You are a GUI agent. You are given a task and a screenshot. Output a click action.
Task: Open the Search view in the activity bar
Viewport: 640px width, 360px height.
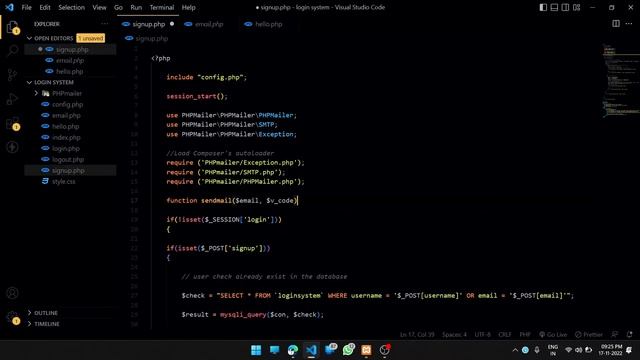(x=12, y=51)
